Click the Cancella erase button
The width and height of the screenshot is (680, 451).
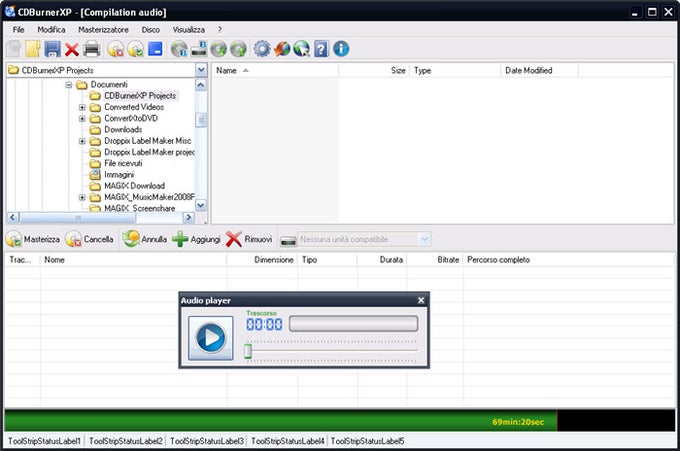coord(89,239)
